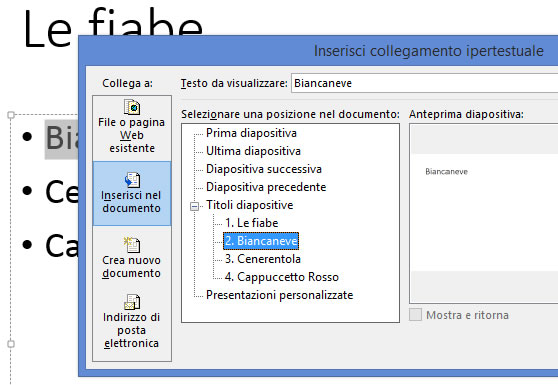Toggle the Mostra e ritorna checkbox
This screenshot has width=558, height=385.
click(x=415, y=315)
